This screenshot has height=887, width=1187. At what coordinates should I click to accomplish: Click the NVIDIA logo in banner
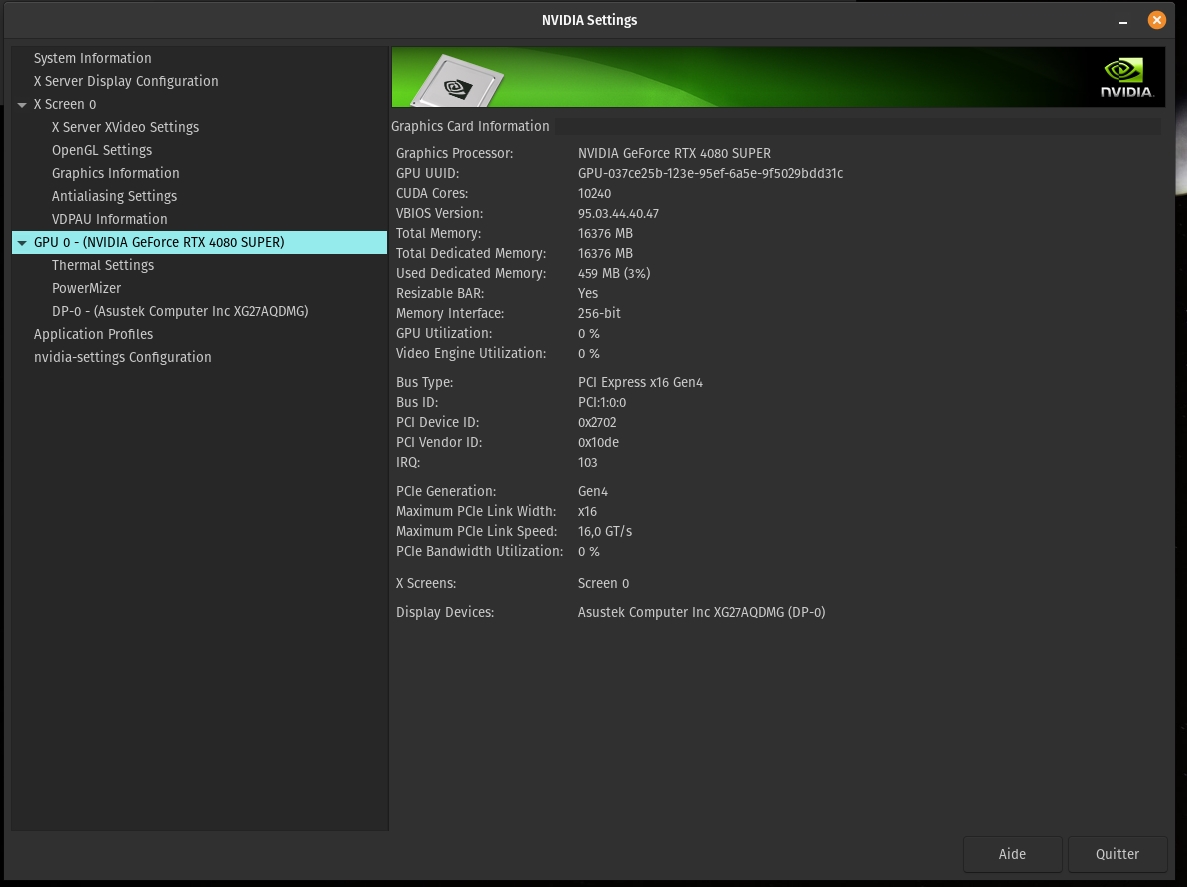(1126, 78)
